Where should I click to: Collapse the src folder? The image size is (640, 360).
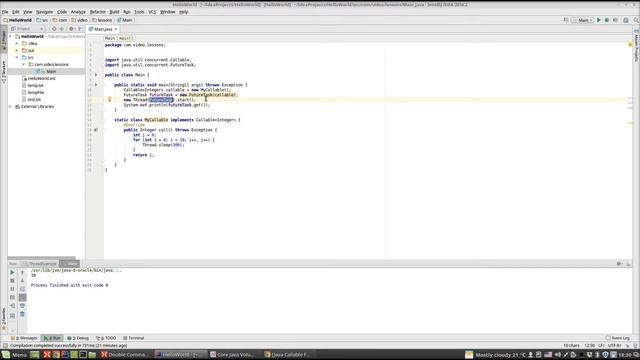pos(17,58)
